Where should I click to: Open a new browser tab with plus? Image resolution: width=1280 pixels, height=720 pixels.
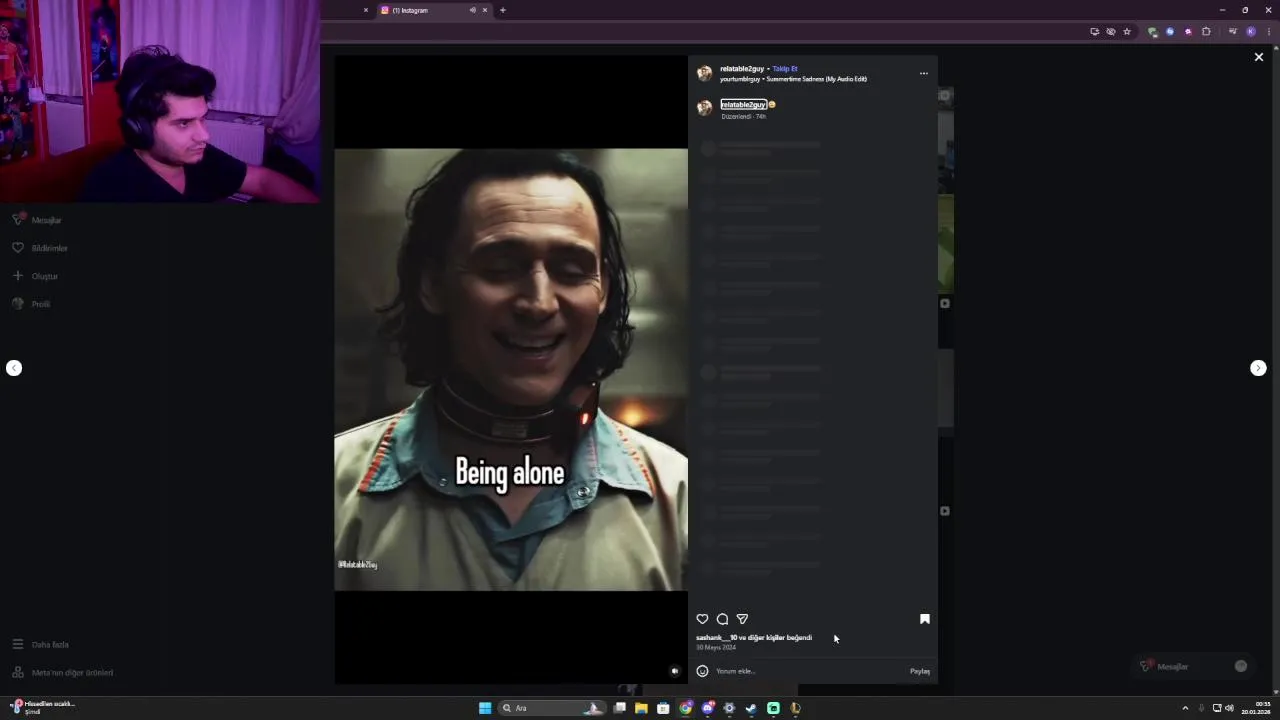503,10
